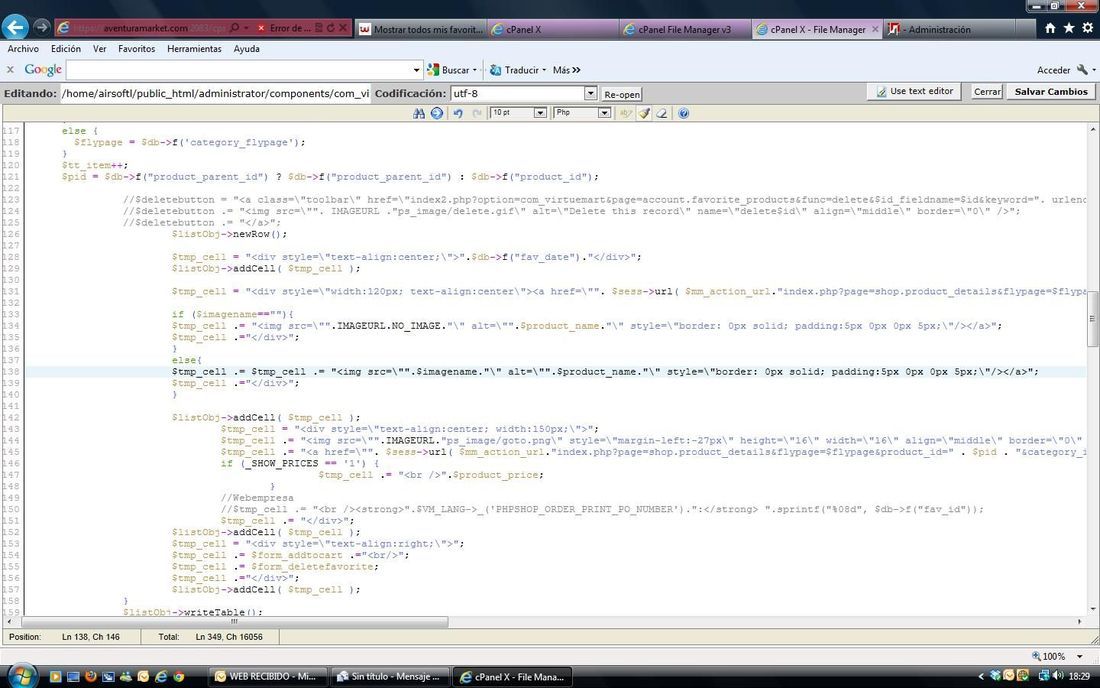The height and width of the screenshot is (688, 1100).
Task: Click the 18:29 taskbar clock
Action: click(x=1079, y=676)
